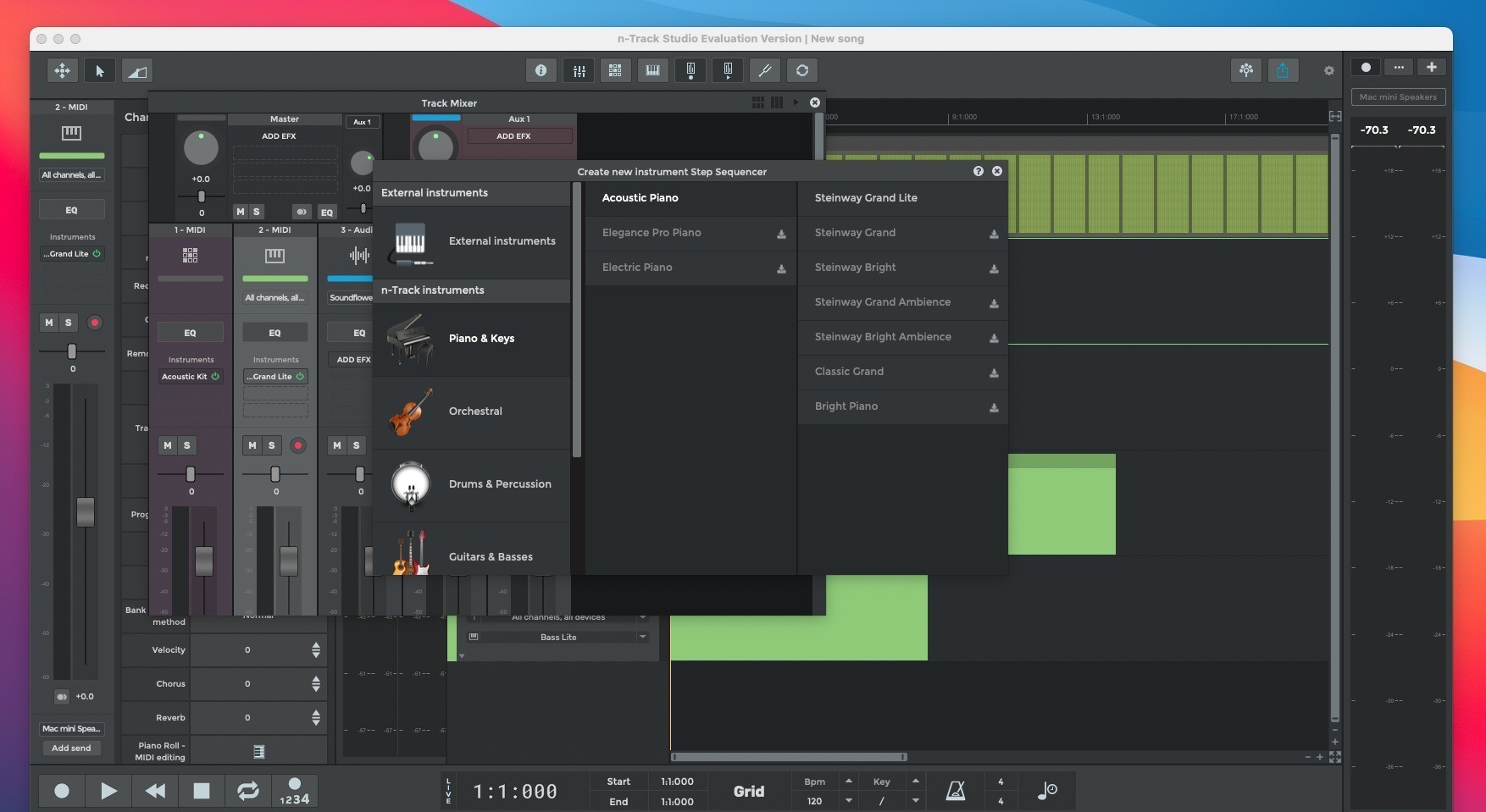
Task: Select Orchestral instrument category
Action: coord(471,412)
